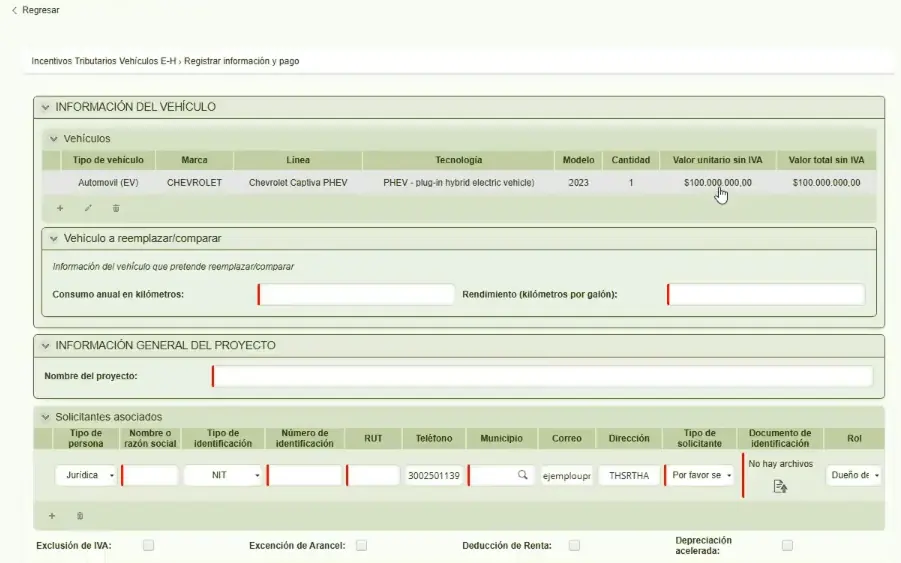Click the Municipio search magnifier icon

522,476
